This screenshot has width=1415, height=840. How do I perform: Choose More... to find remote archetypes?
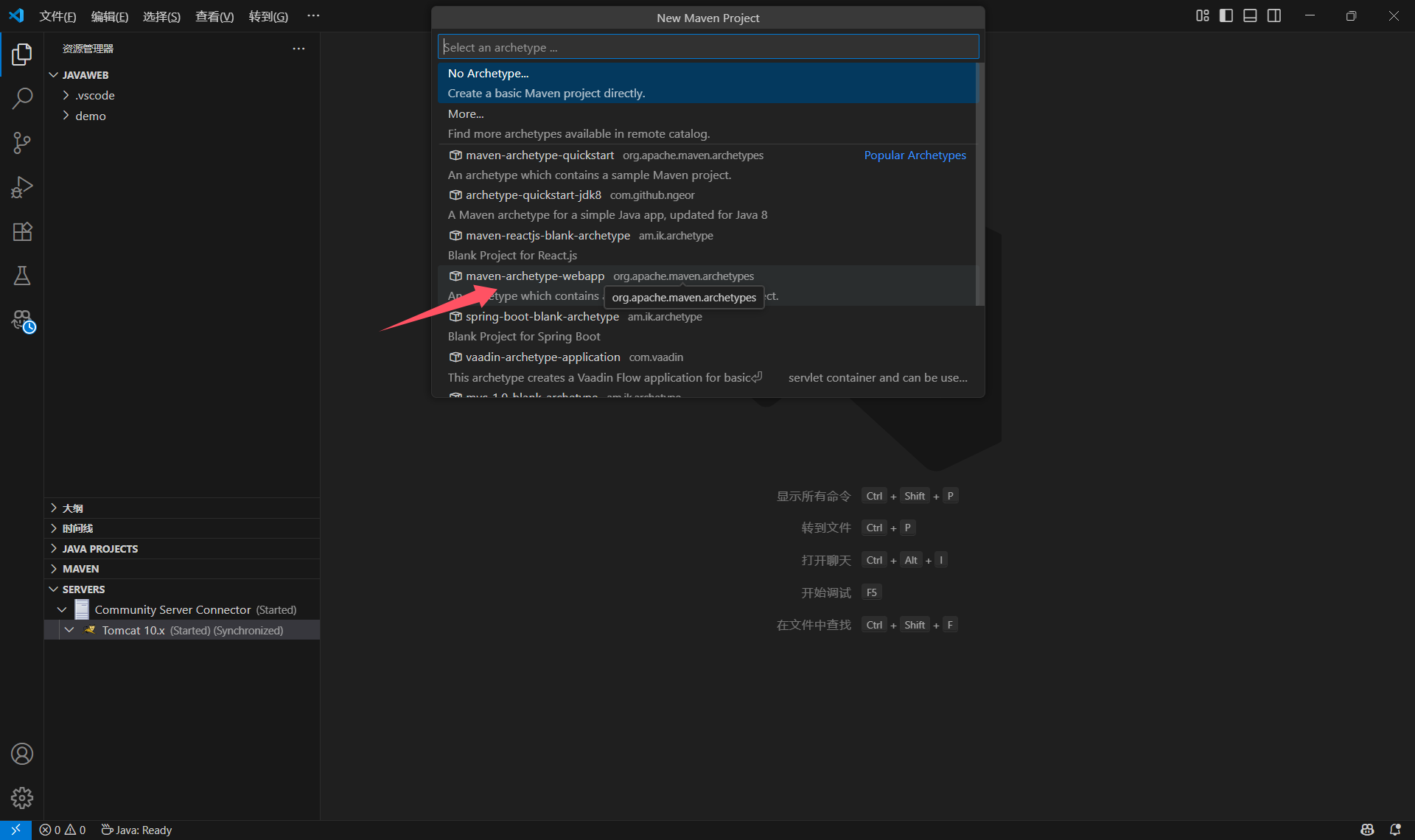click(x=466, y=114)
